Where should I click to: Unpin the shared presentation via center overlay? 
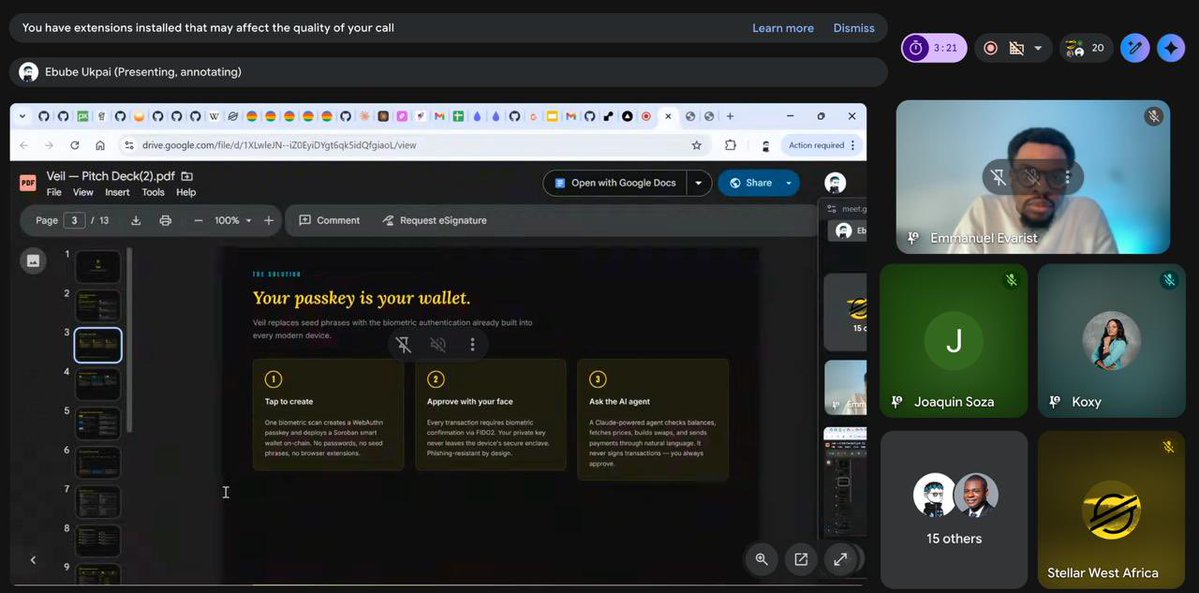tap(404, 345)
